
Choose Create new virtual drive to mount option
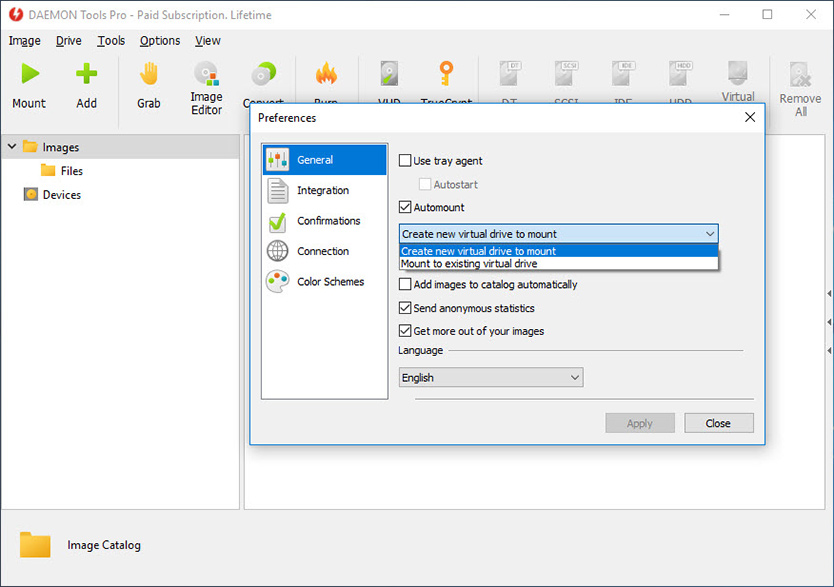click(x=558, y=251)
